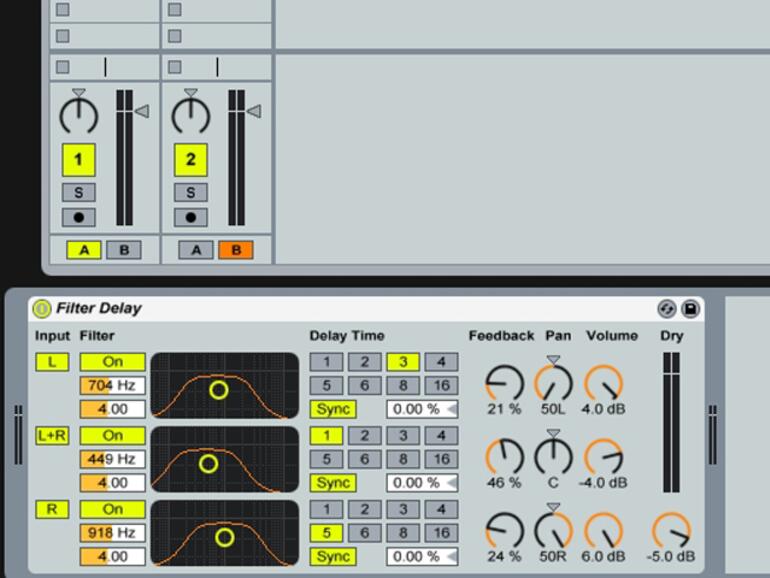Select delay time 2 for R channel

(364, 509)
